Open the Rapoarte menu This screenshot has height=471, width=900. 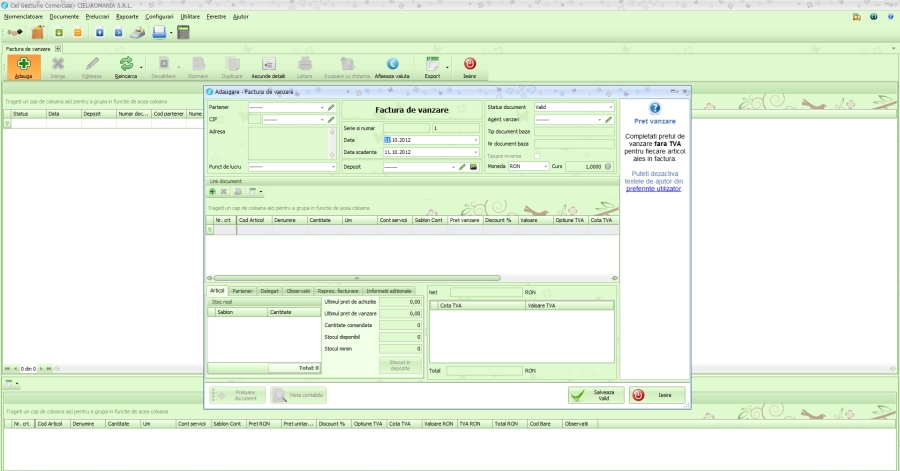tap(127, 17)
